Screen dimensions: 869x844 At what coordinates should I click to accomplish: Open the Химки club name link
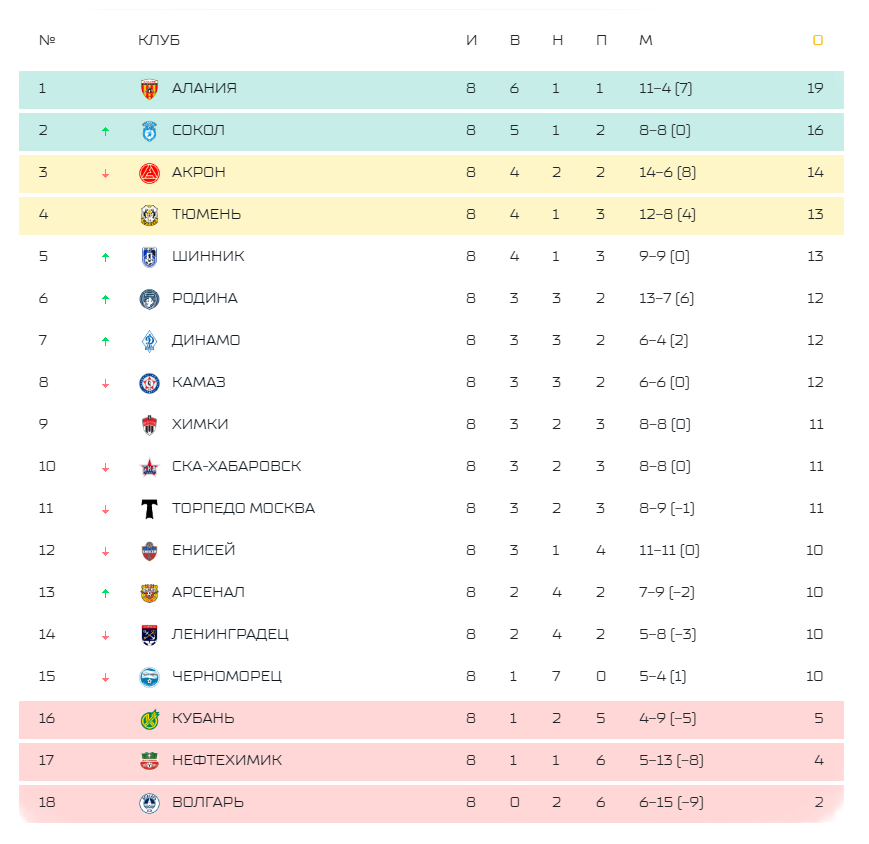click(x=200, y=425)
